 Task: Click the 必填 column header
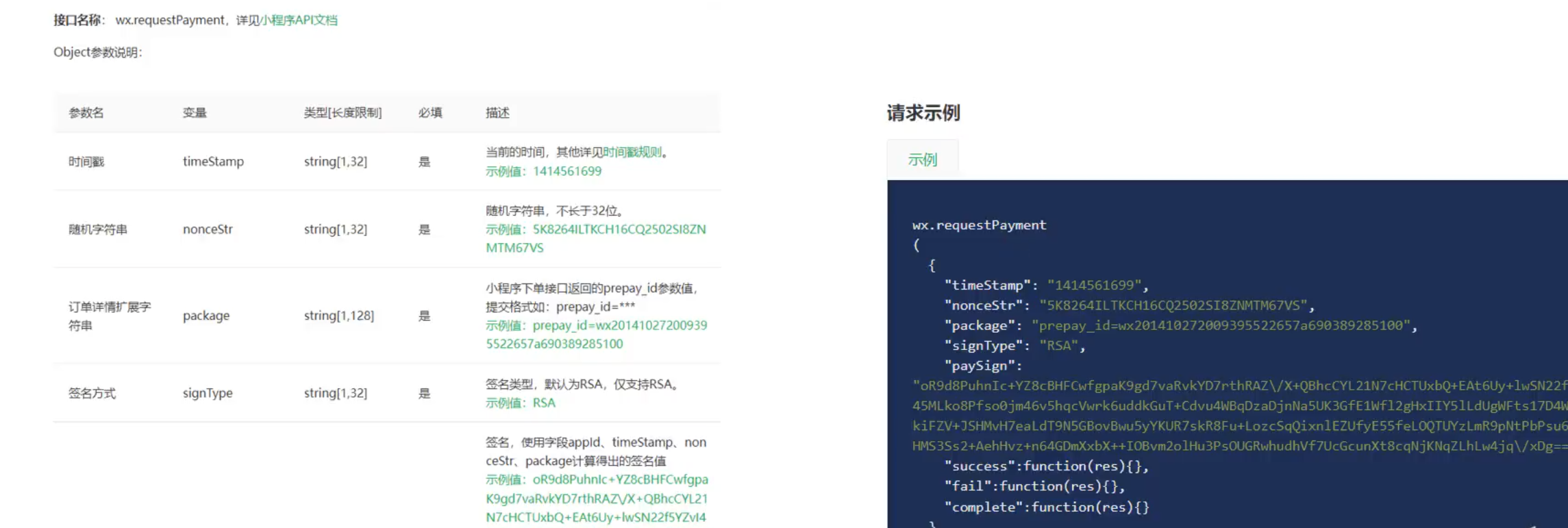click(x=430, y=113)
